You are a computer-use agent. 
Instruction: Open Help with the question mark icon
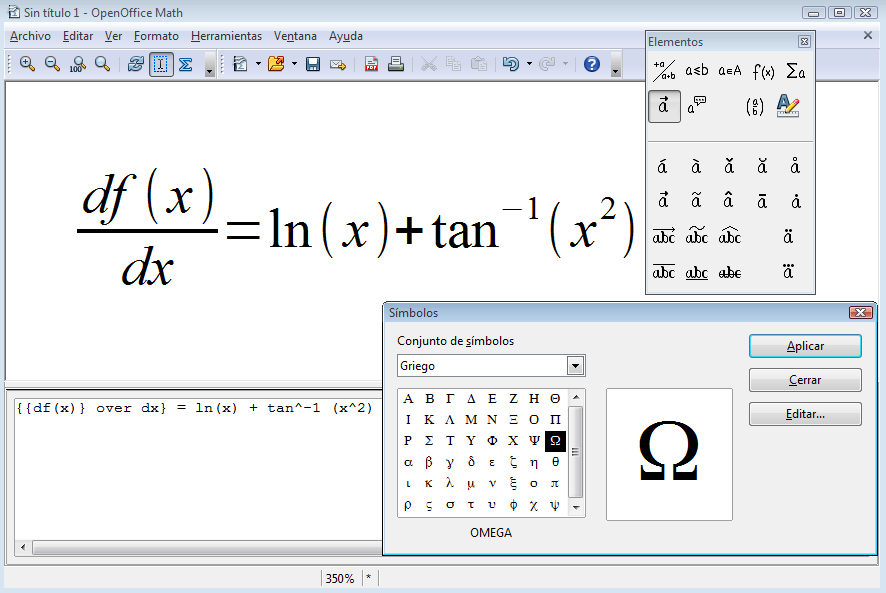coord(592,64)
